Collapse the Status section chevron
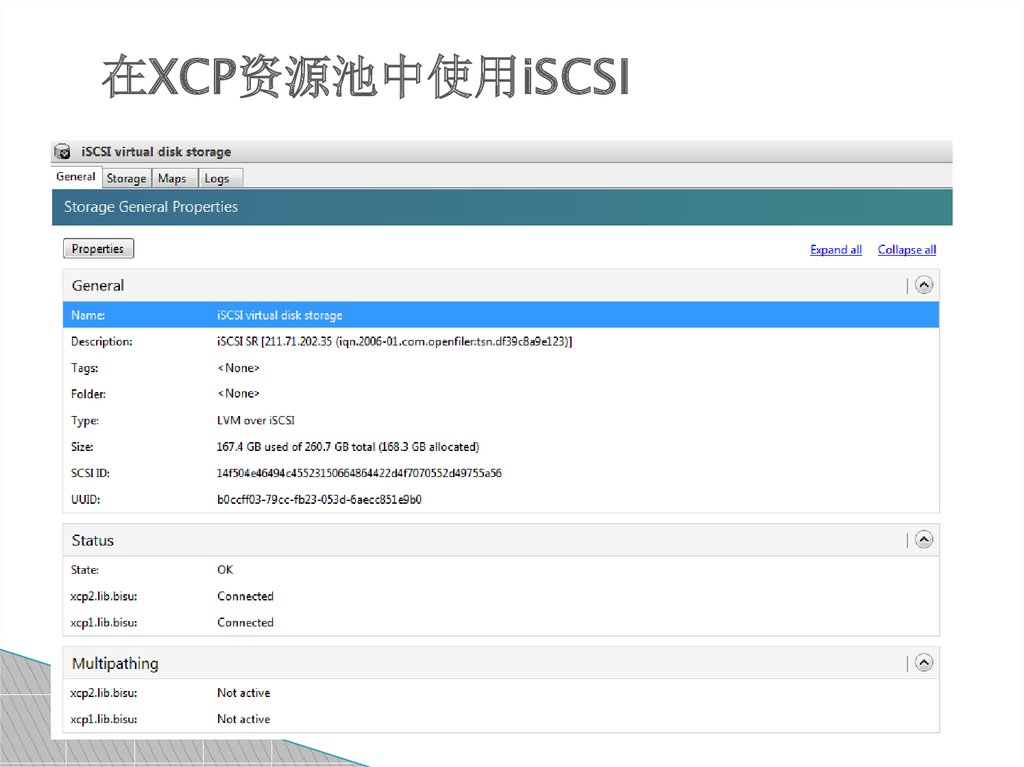This screenshot has height=767, width=1024. [x=924, y=540]
